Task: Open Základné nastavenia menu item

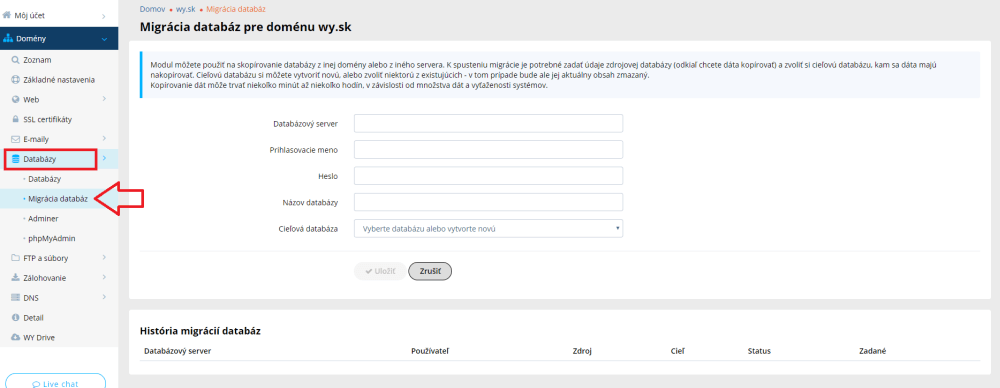Action: [x=59, y=80]
